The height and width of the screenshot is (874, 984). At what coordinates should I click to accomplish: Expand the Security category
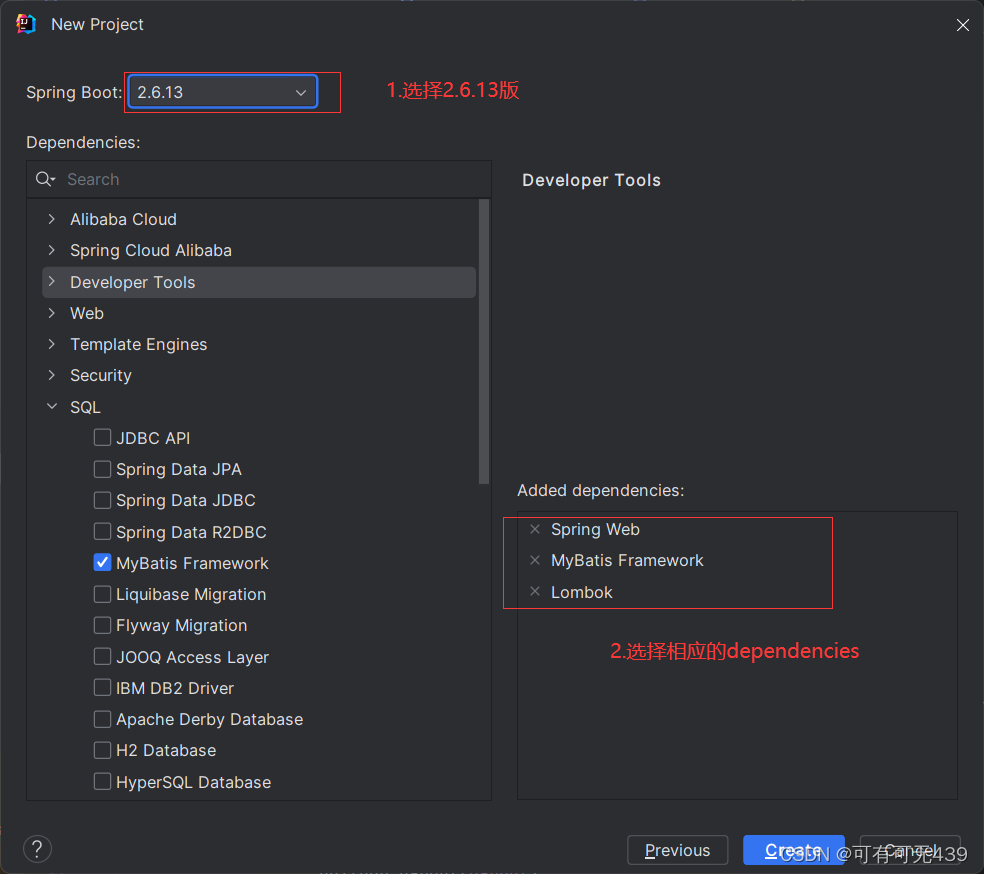pyautogui.click(x=52, y=375)
